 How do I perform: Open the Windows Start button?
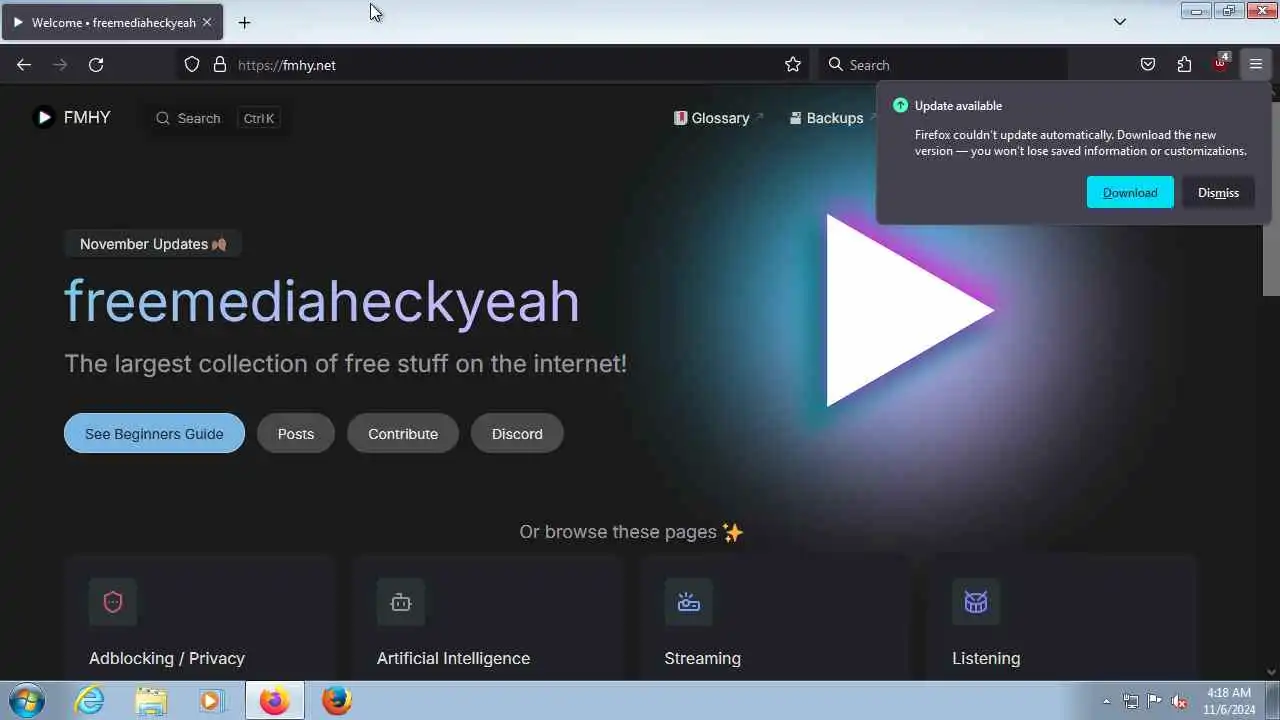coord(26,701)
